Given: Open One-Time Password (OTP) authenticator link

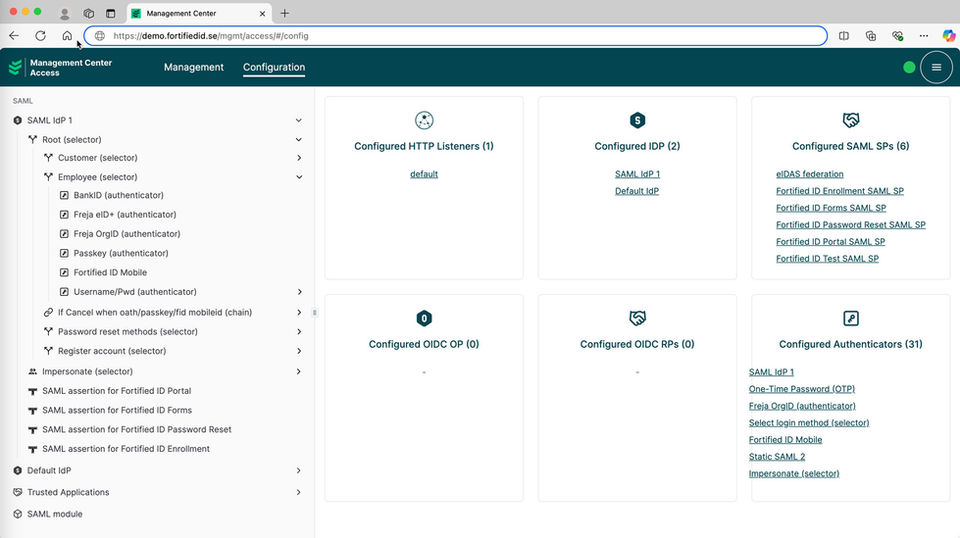Looking at the screenshot, I should click(801, 389).
